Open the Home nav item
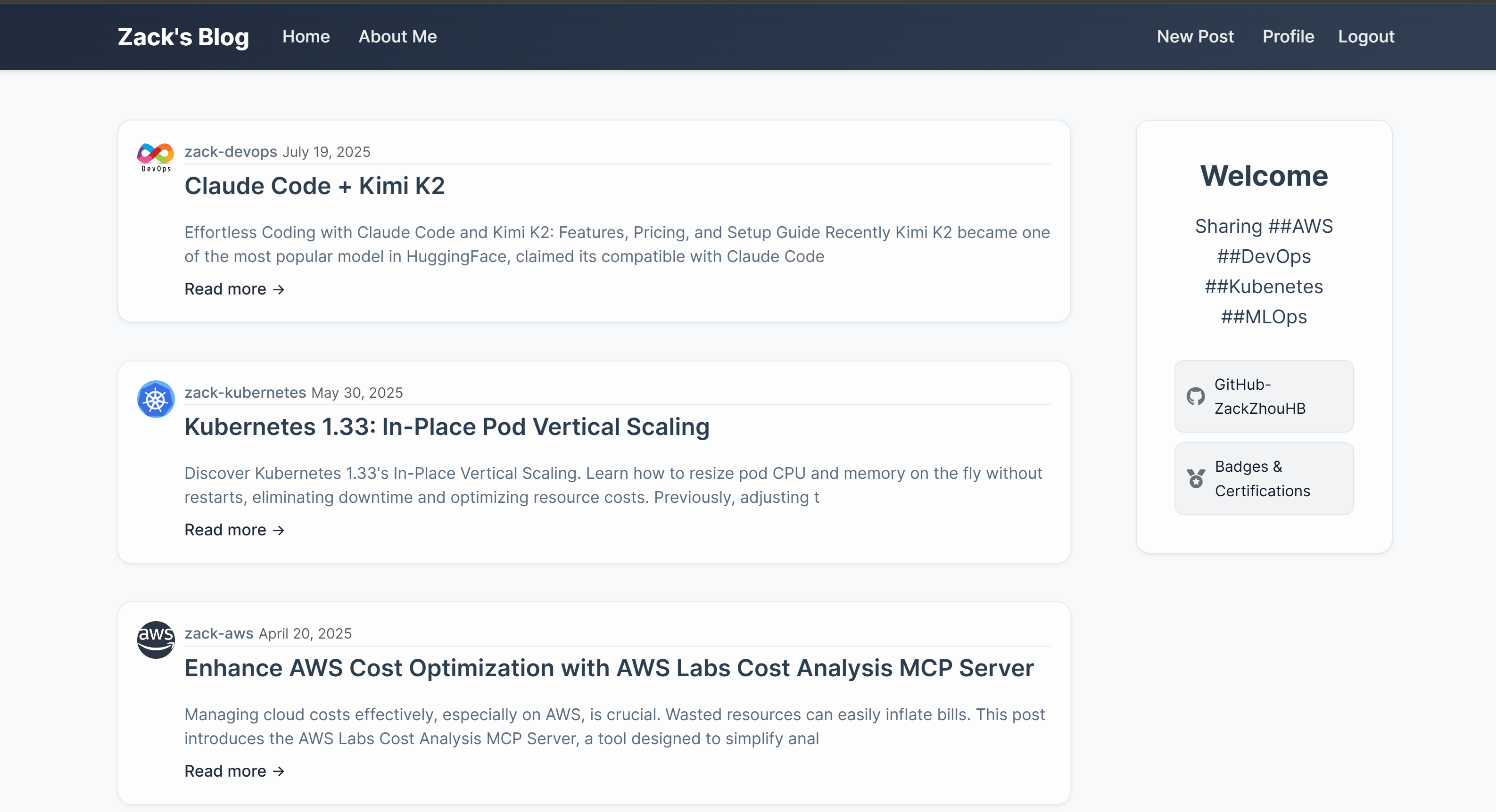 (x=306, y=37)
